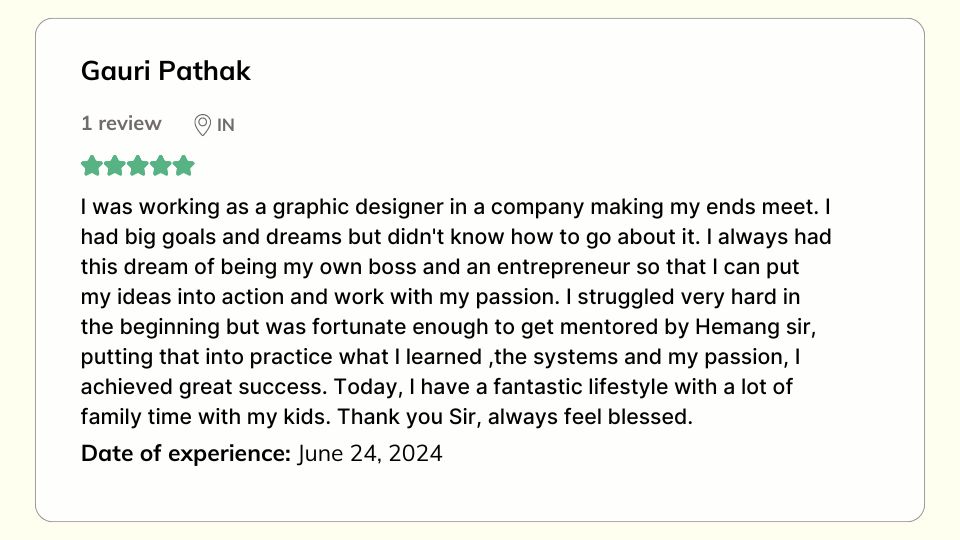
Task: Select the date June 24, 2024
Action: (370, 453)
